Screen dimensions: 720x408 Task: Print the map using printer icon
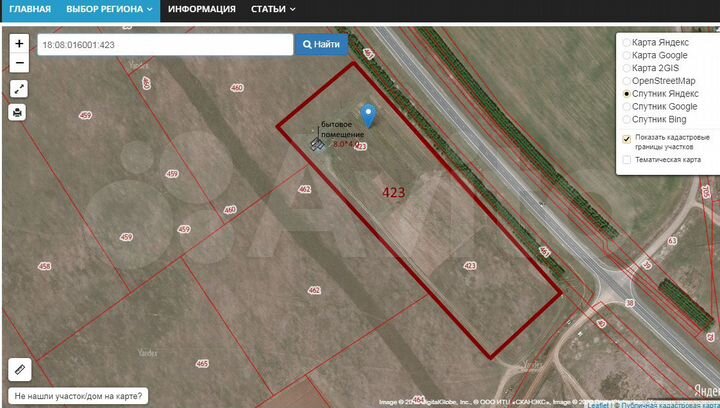17,112
